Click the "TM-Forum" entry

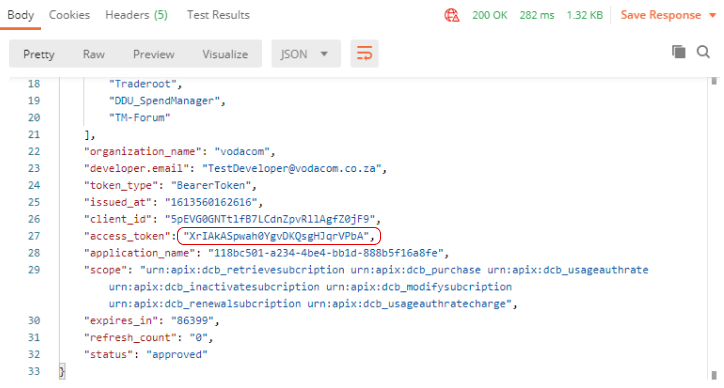[139, 117]
